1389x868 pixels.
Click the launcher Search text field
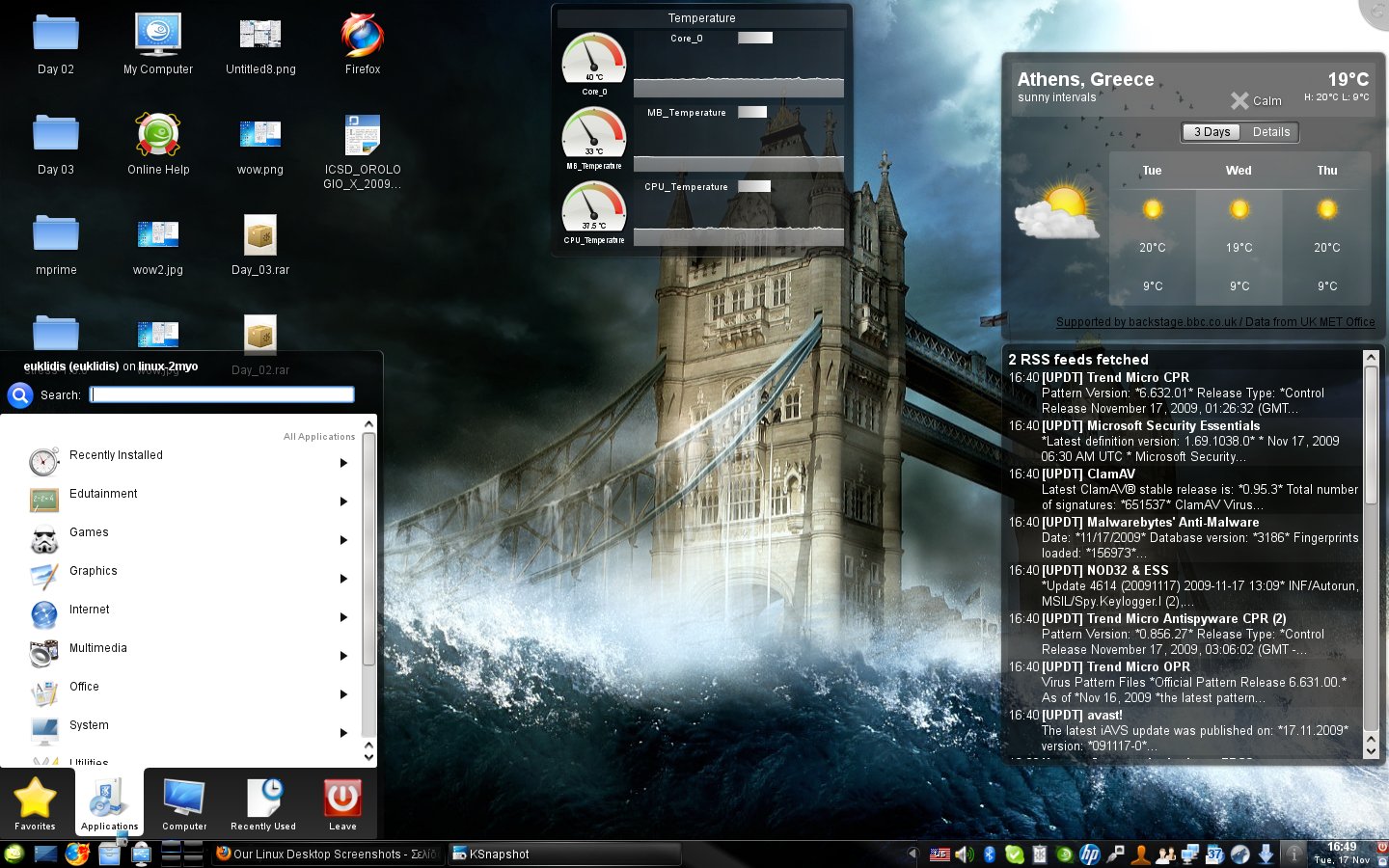(222, 394)
